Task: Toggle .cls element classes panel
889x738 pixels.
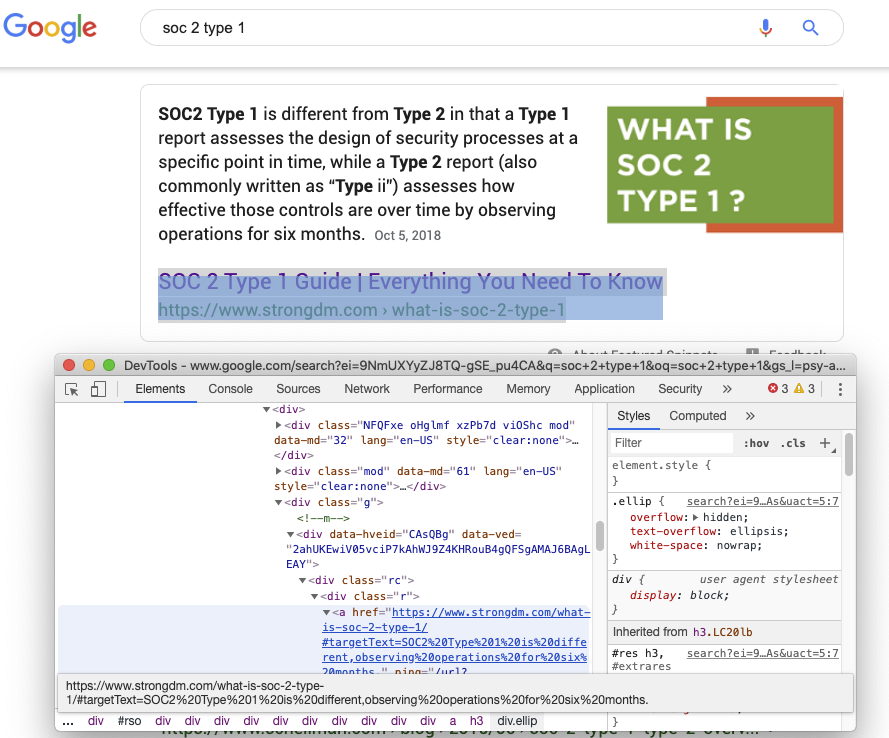Action: (x=793, y=443)
